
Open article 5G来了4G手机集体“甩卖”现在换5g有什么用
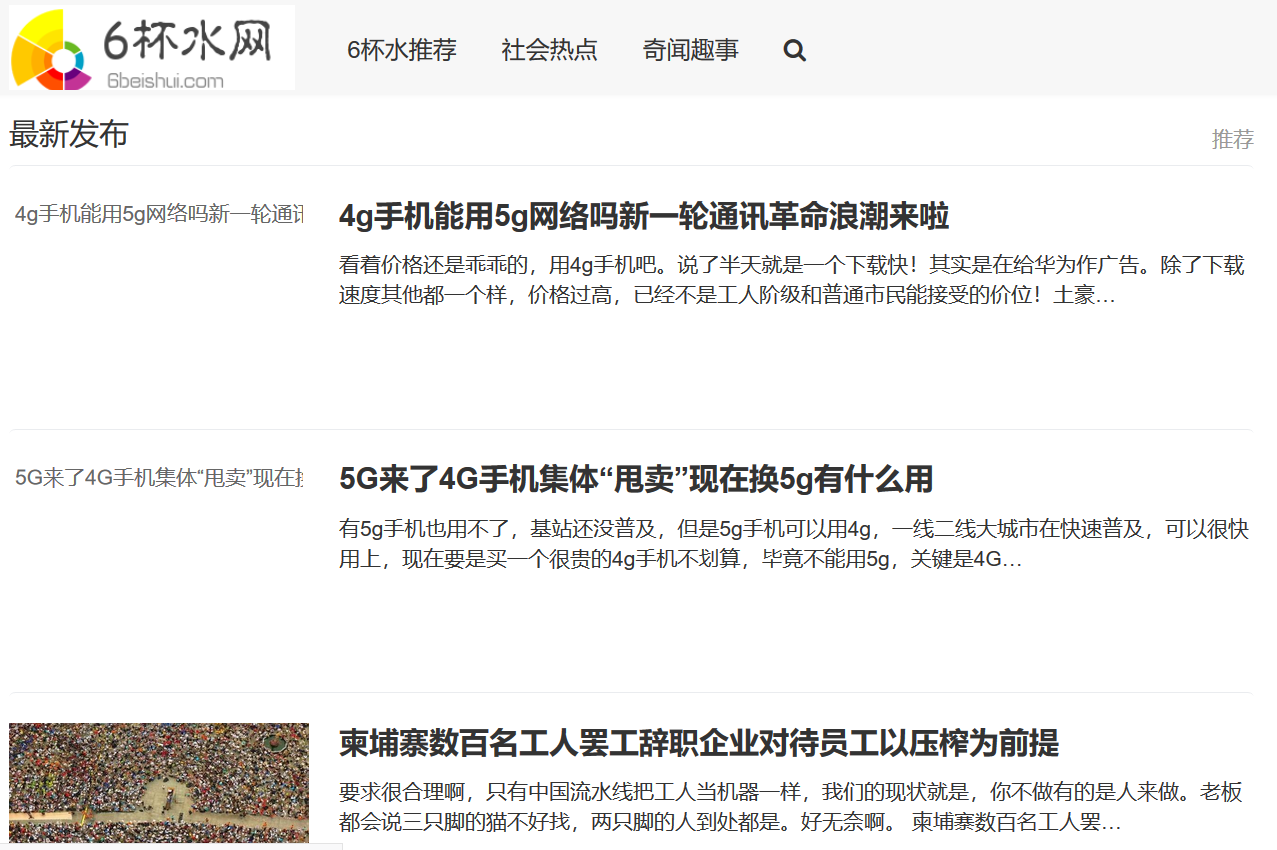click(636, 479)
